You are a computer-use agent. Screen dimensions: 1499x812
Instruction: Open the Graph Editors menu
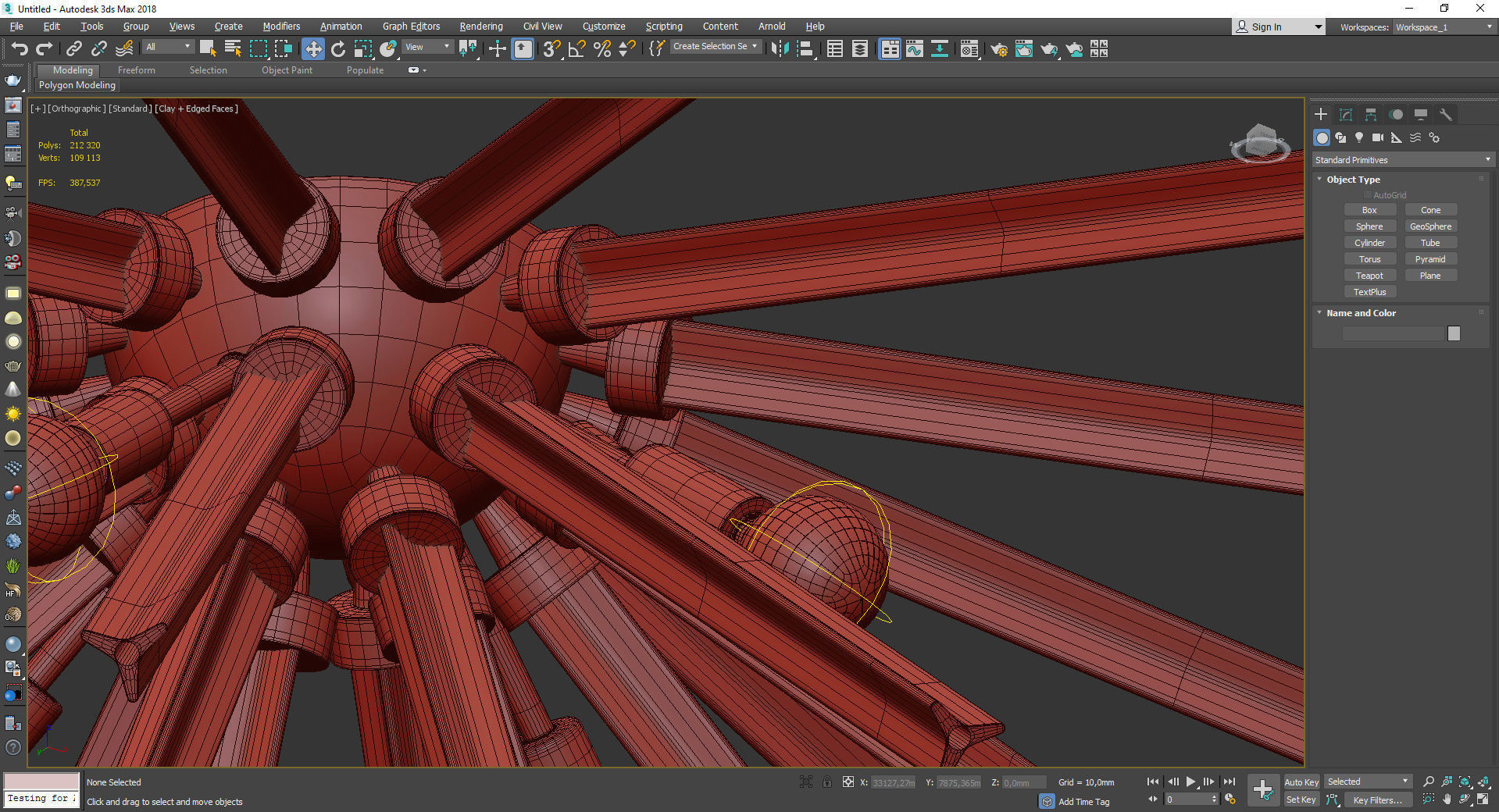(411, 27)
